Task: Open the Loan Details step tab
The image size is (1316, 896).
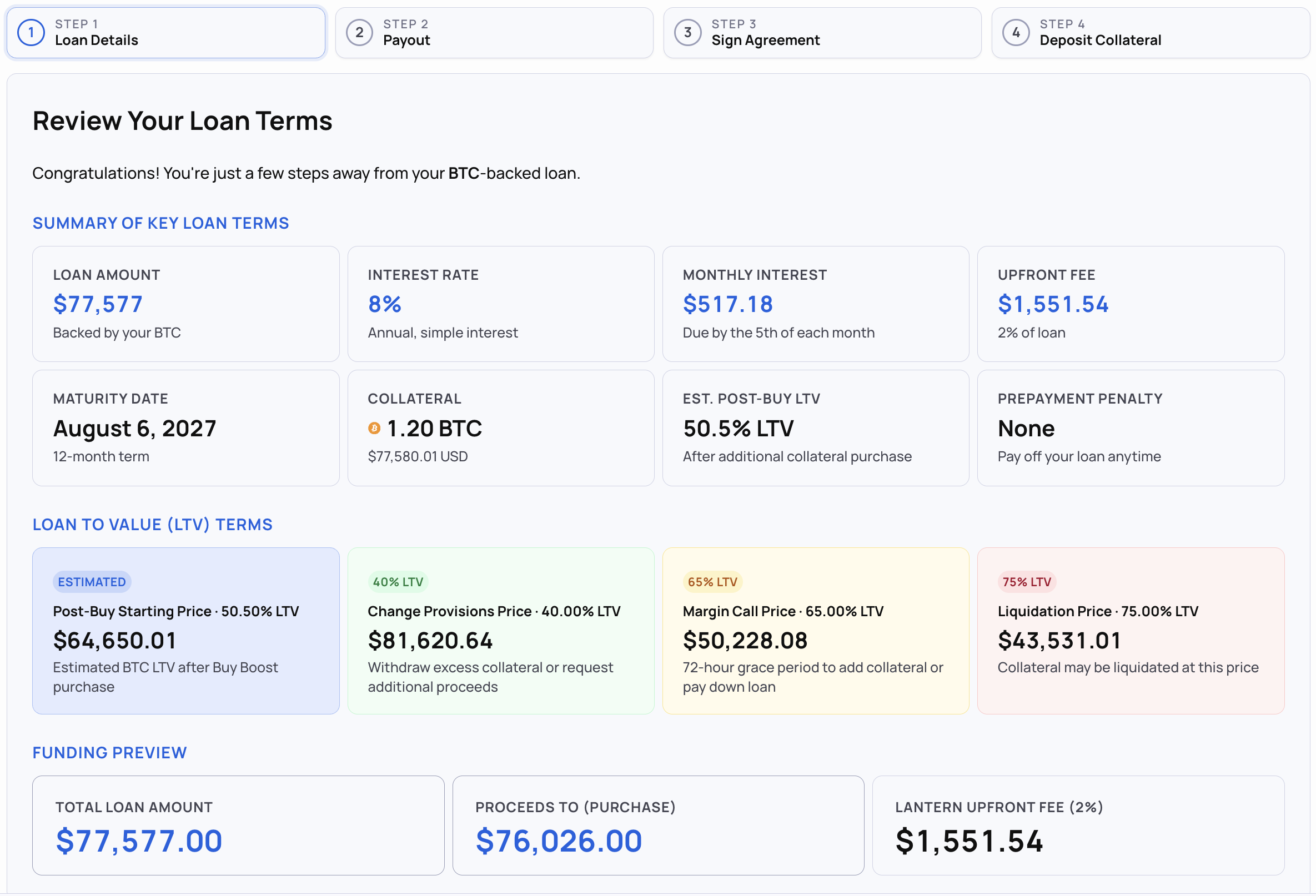Action: pos(166,32)
